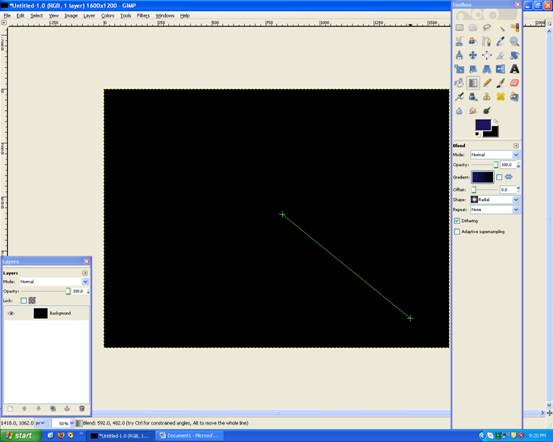Toggle the layer lock pixels checkbox
This screenshot has height=442, width=553.
[x=24, y=301]
